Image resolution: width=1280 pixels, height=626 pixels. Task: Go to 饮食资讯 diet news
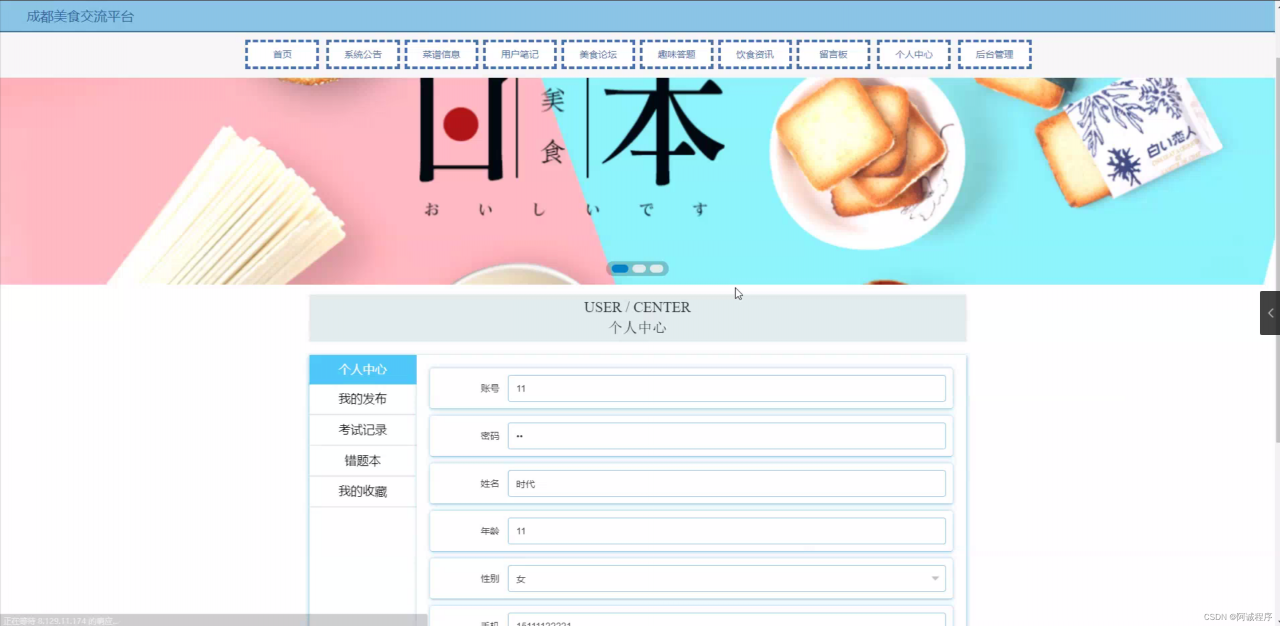pos(754,54)
